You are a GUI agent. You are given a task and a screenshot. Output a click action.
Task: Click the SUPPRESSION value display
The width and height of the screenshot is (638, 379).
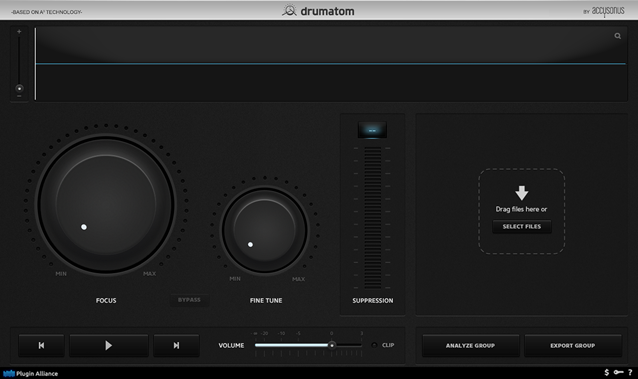(372, 130)
